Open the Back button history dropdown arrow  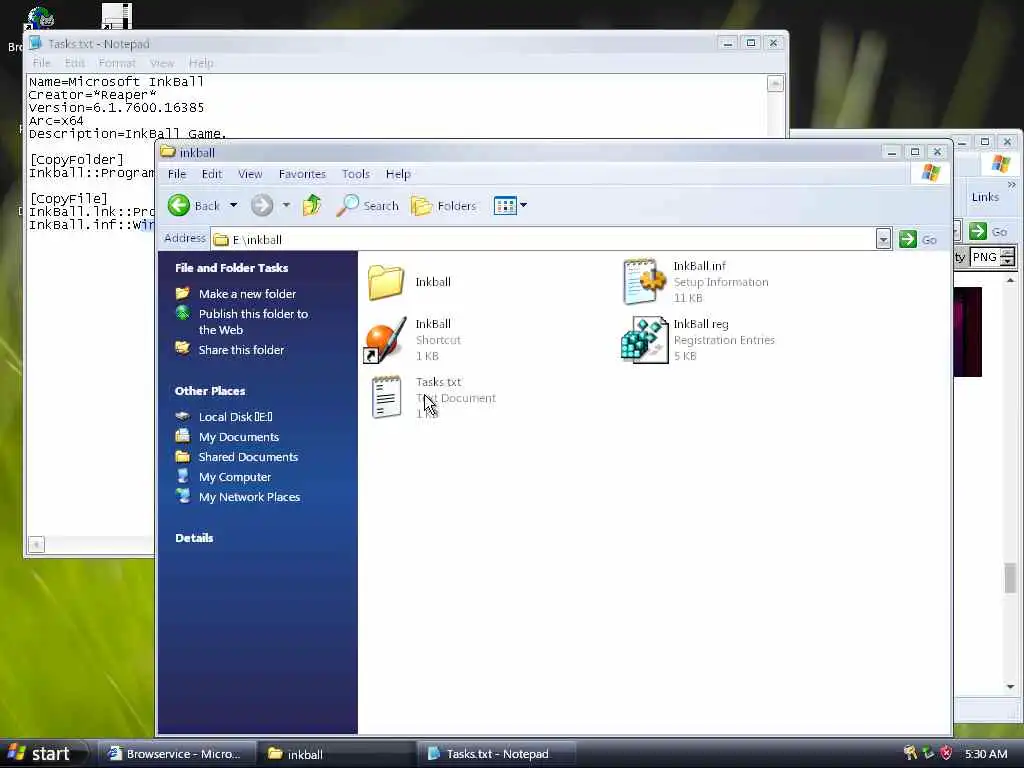tap(233, 206)
